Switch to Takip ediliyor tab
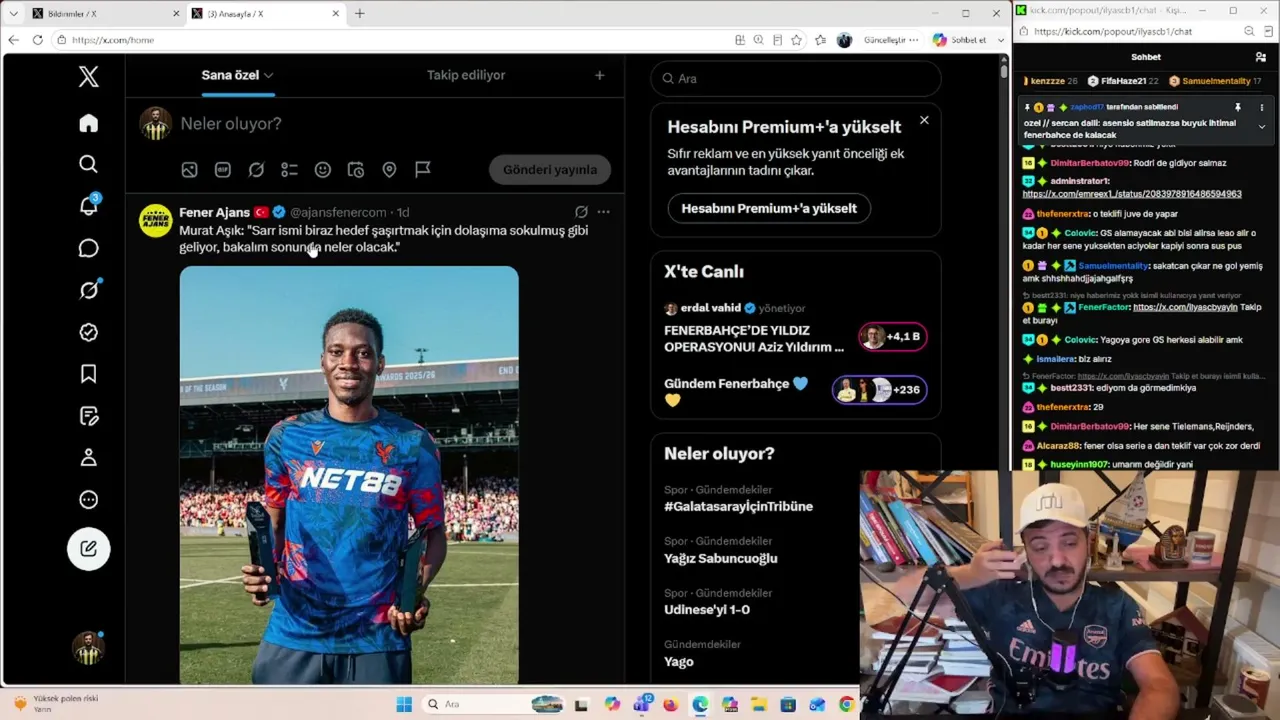Image resolution: width=1280 pixels, height=720 pixels. [x=466, y=75]
